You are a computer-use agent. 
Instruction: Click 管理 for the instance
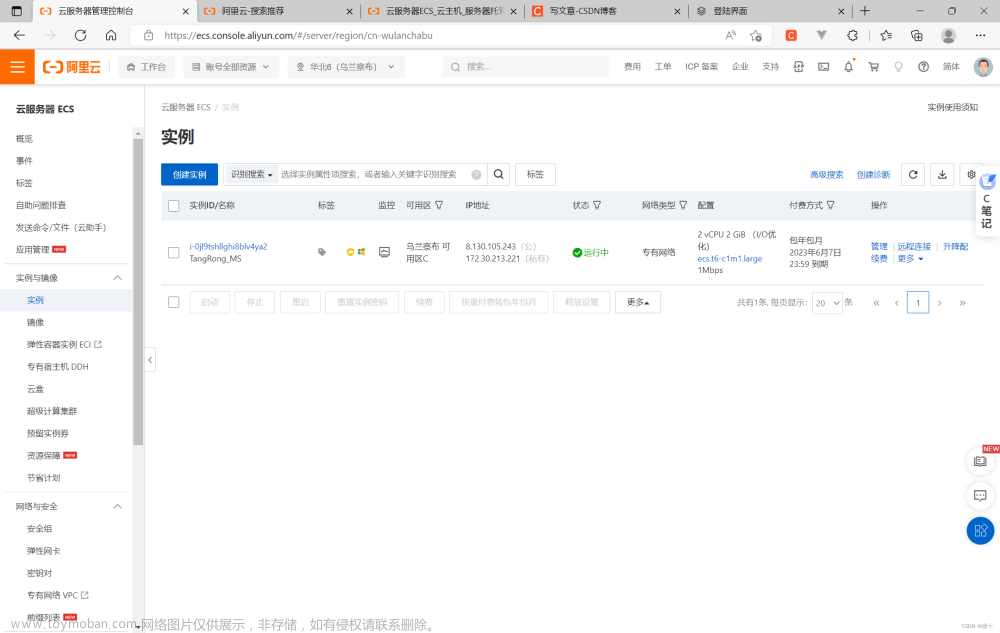coord(879,247)
